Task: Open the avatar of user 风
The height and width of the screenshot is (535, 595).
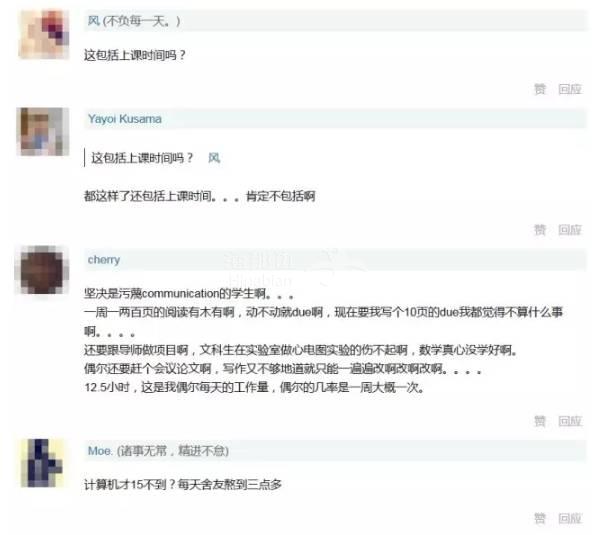Action: (44, 35)
